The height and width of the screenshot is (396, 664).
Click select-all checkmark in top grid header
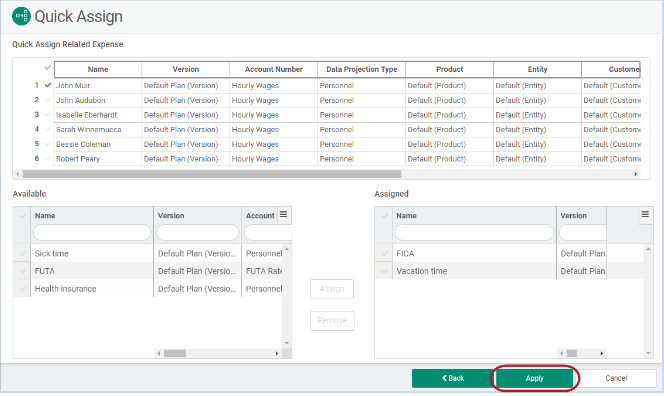tap(47, 68)
